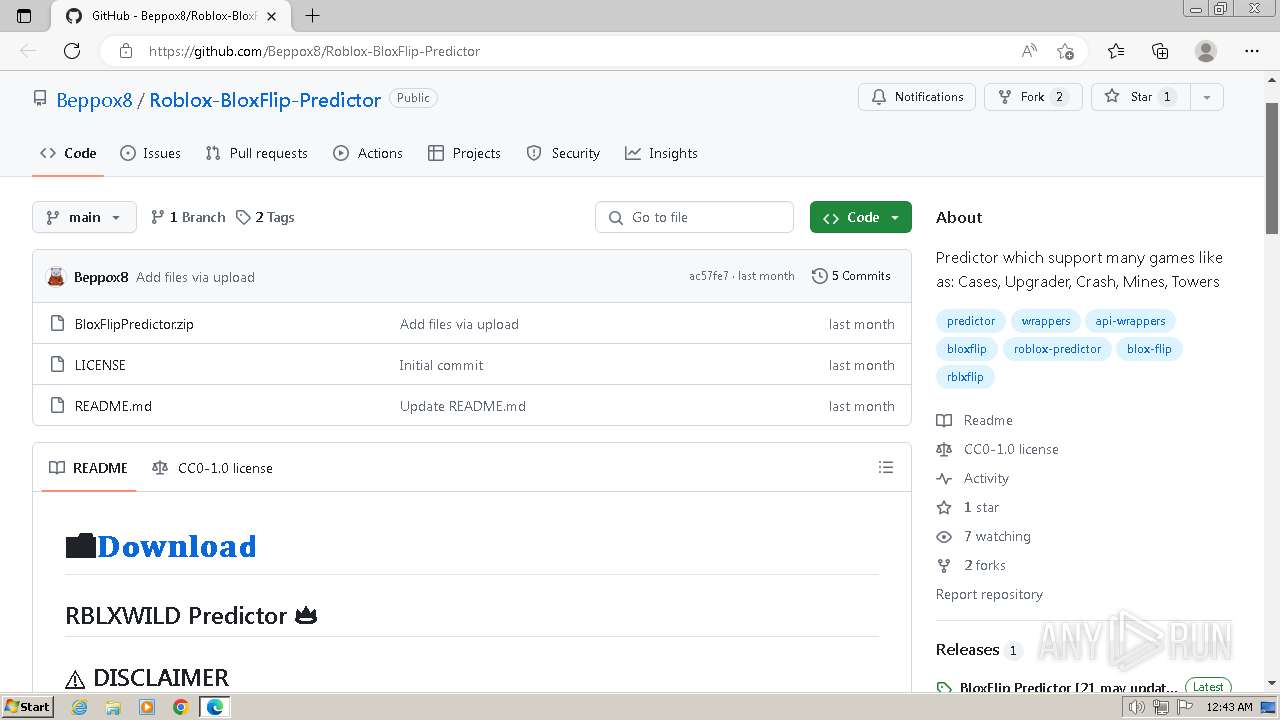Open the Windows Start menu
This screenshot has width=1280, height=720.
tap(28, 707)
